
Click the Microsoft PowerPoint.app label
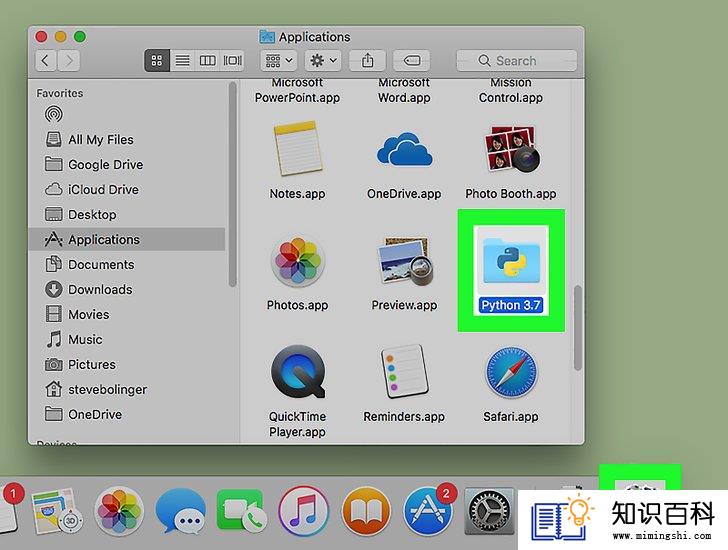297,90
